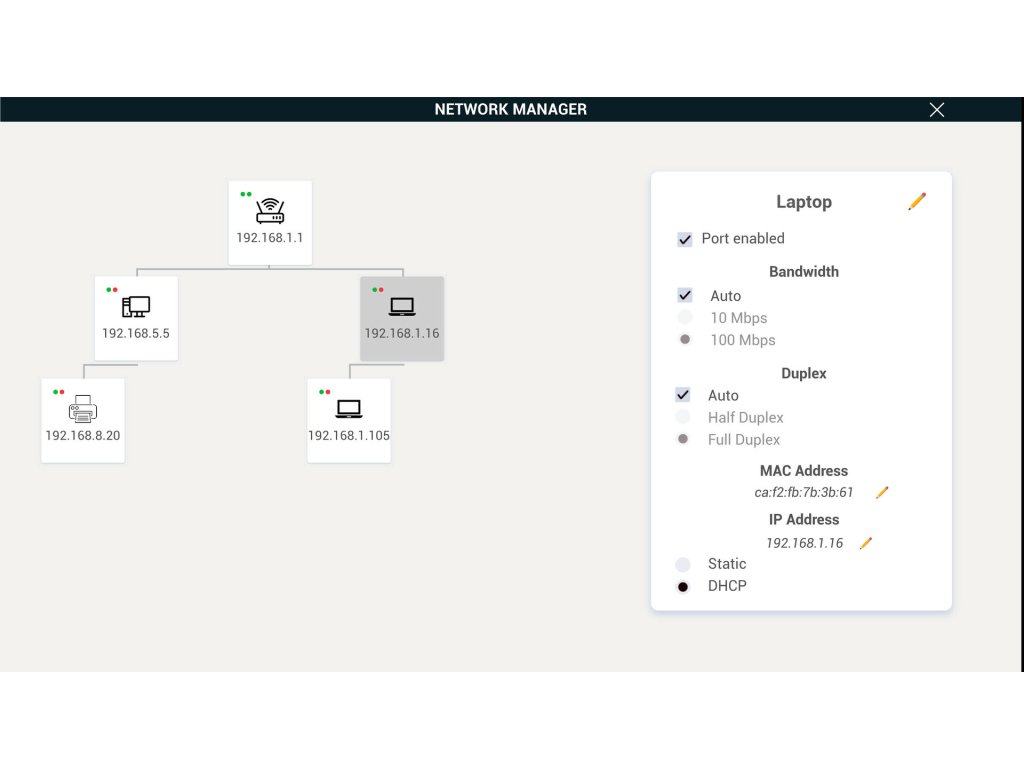Screen dimensions: 1024x768
Task: Select the printer node 192.168.8.20
Action: (x=83, y=419)
